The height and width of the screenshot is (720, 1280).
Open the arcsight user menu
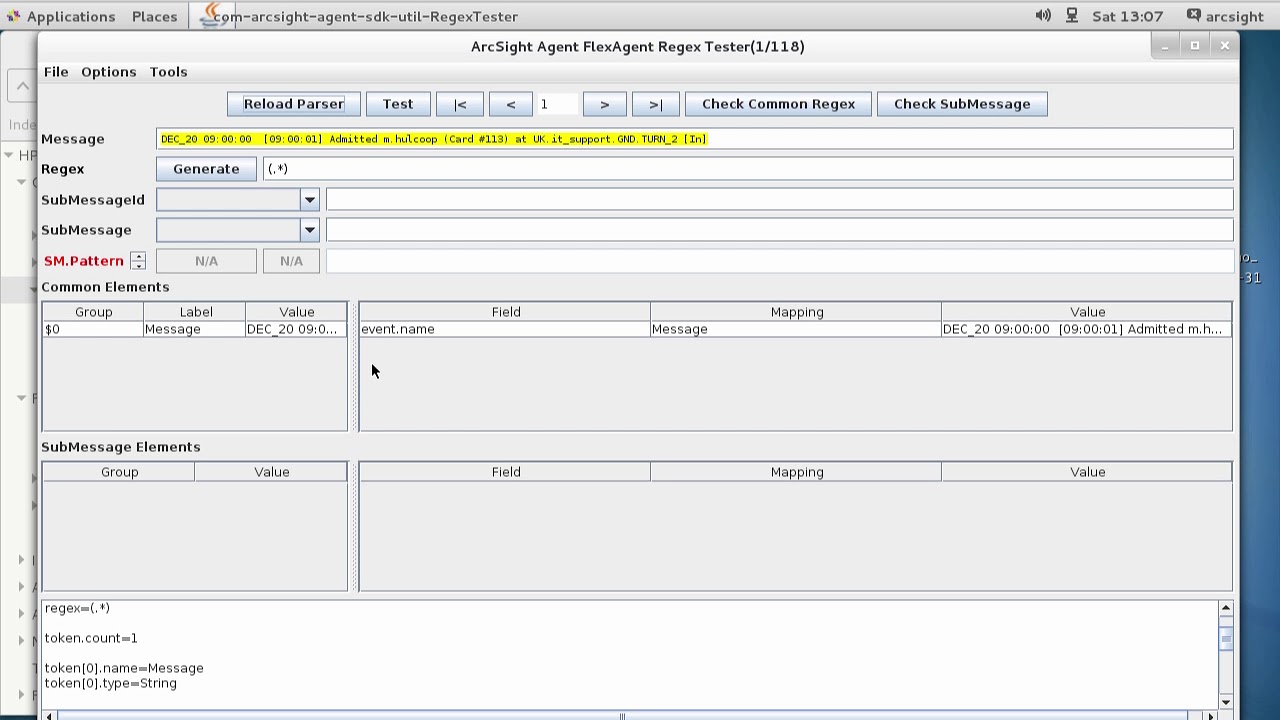[1225, 16]
